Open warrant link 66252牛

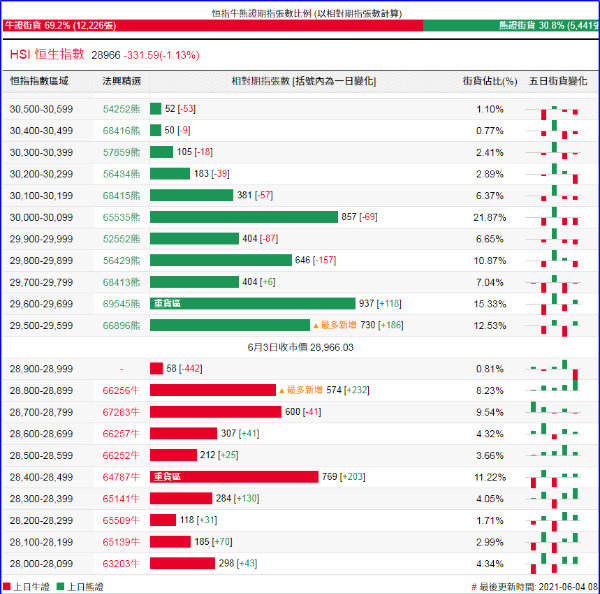[x=121, y=455]
